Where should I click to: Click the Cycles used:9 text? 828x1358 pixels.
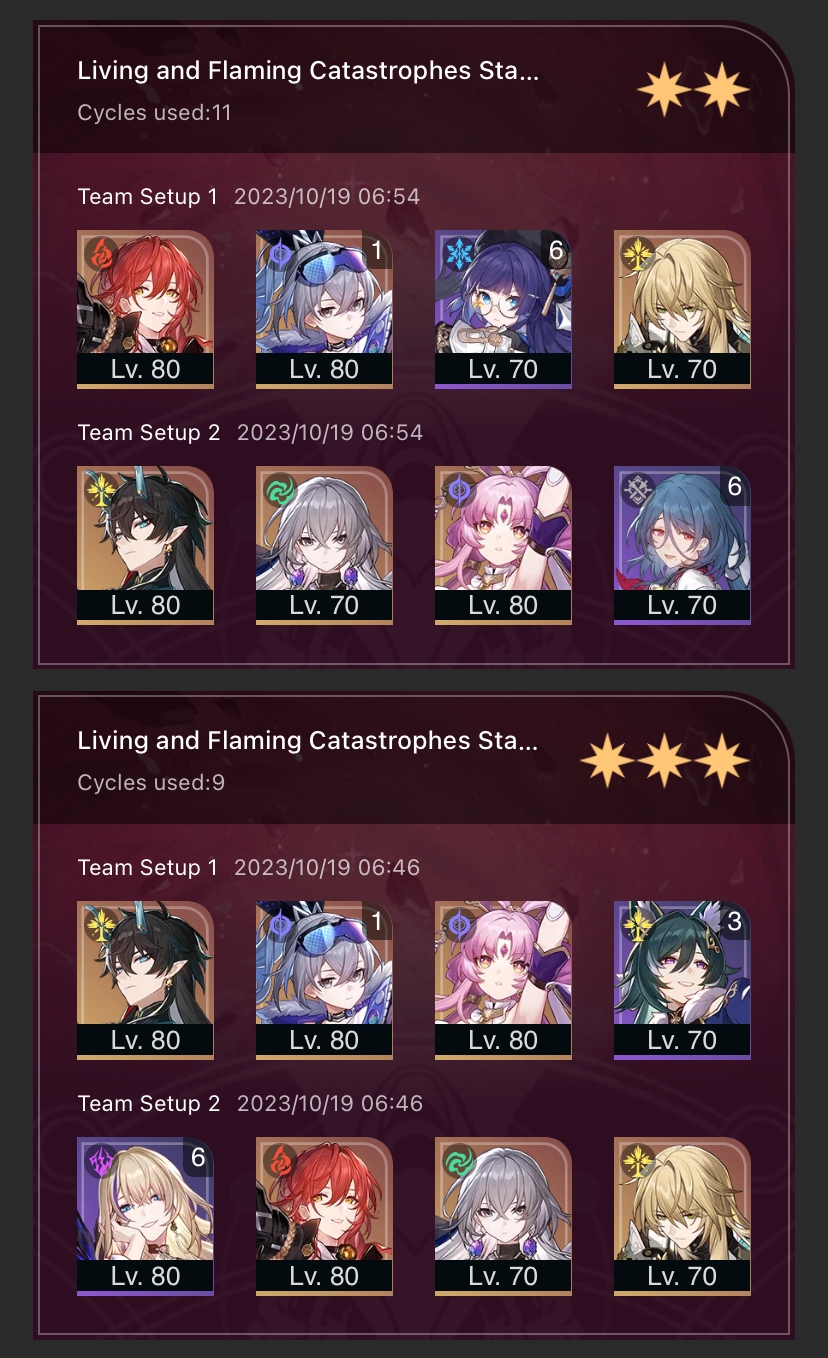[151, 782]
